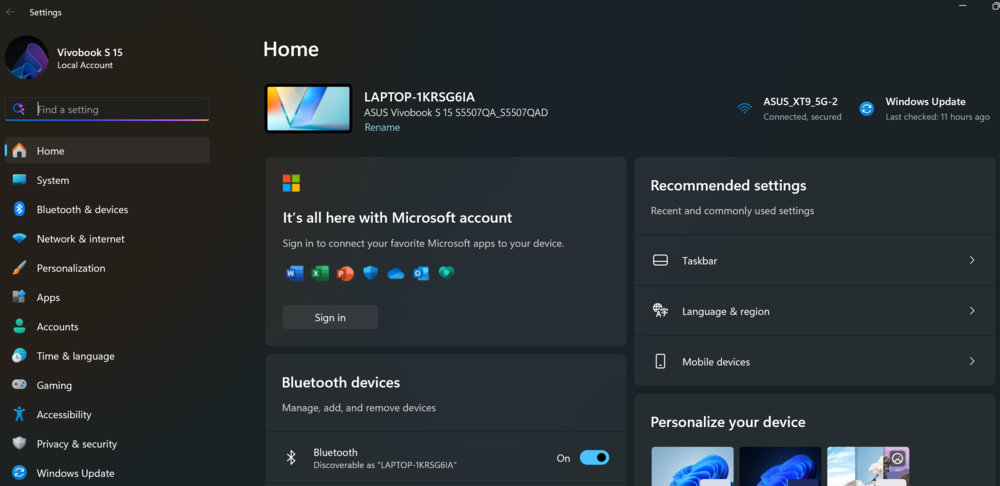The height and width of the screenshot is (486, 1000).
Task: Turn off the Bluetooth toggle
Action: (594, 458)
